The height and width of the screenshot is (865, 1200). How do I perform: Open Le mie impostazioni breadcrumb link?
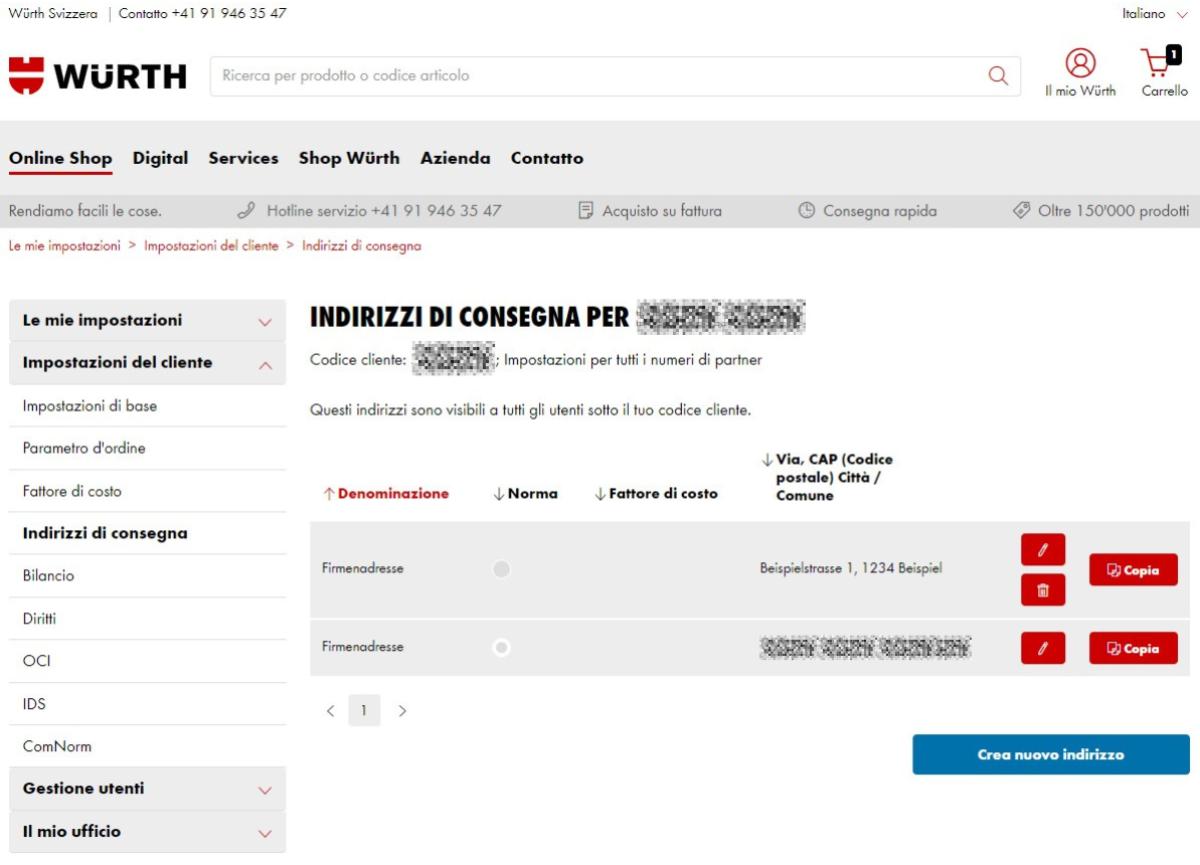65,246
